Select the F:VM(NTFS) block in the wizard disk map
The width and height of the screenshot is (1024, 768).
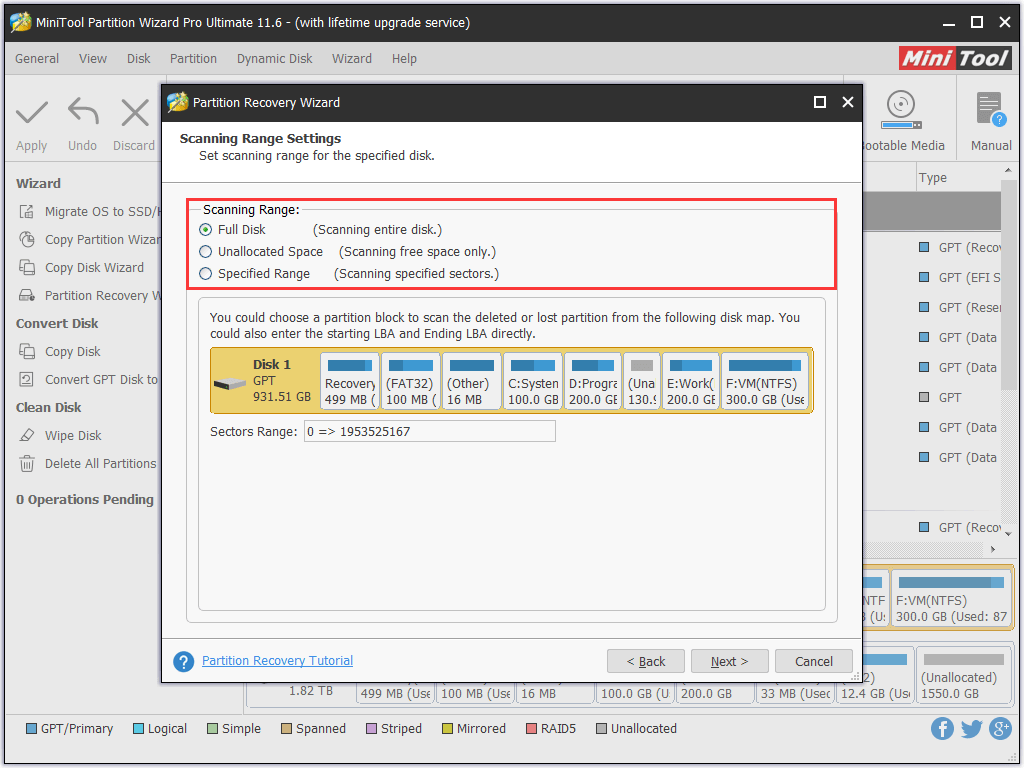pyautogui.click(x=765, y=381)
